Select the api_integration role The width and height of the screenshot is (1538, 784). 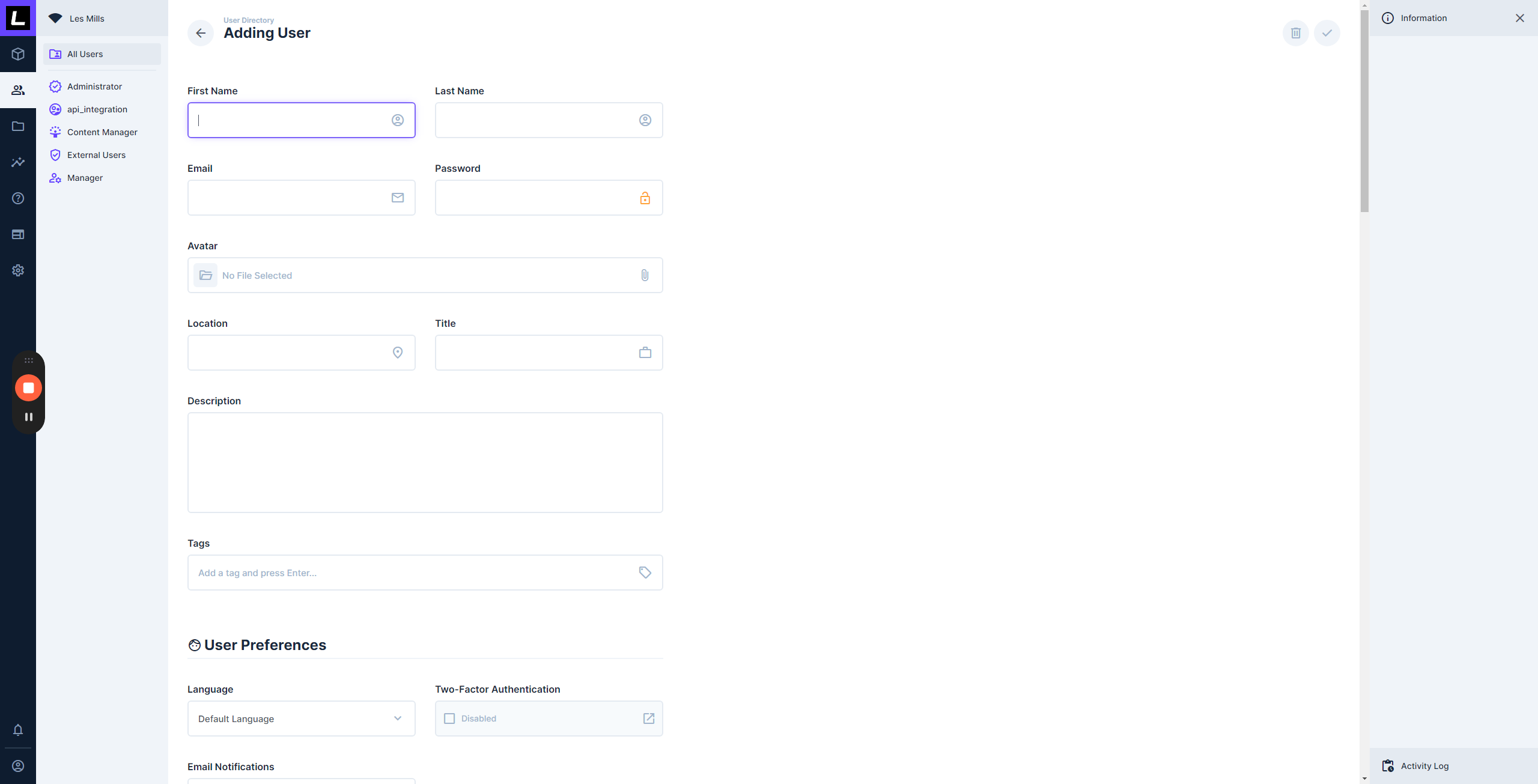pyautogui.click(x=102, y=109)
